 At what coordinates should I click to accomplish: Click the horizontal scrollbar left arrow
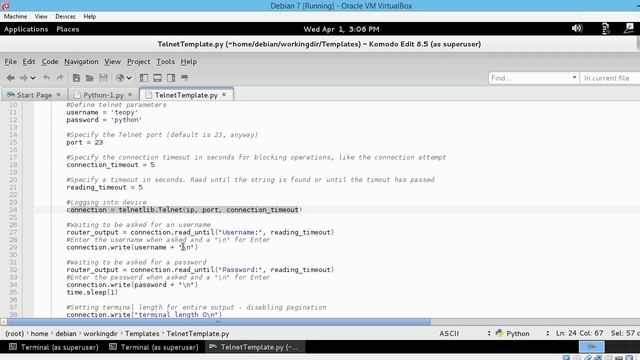[x=4, y=322]
